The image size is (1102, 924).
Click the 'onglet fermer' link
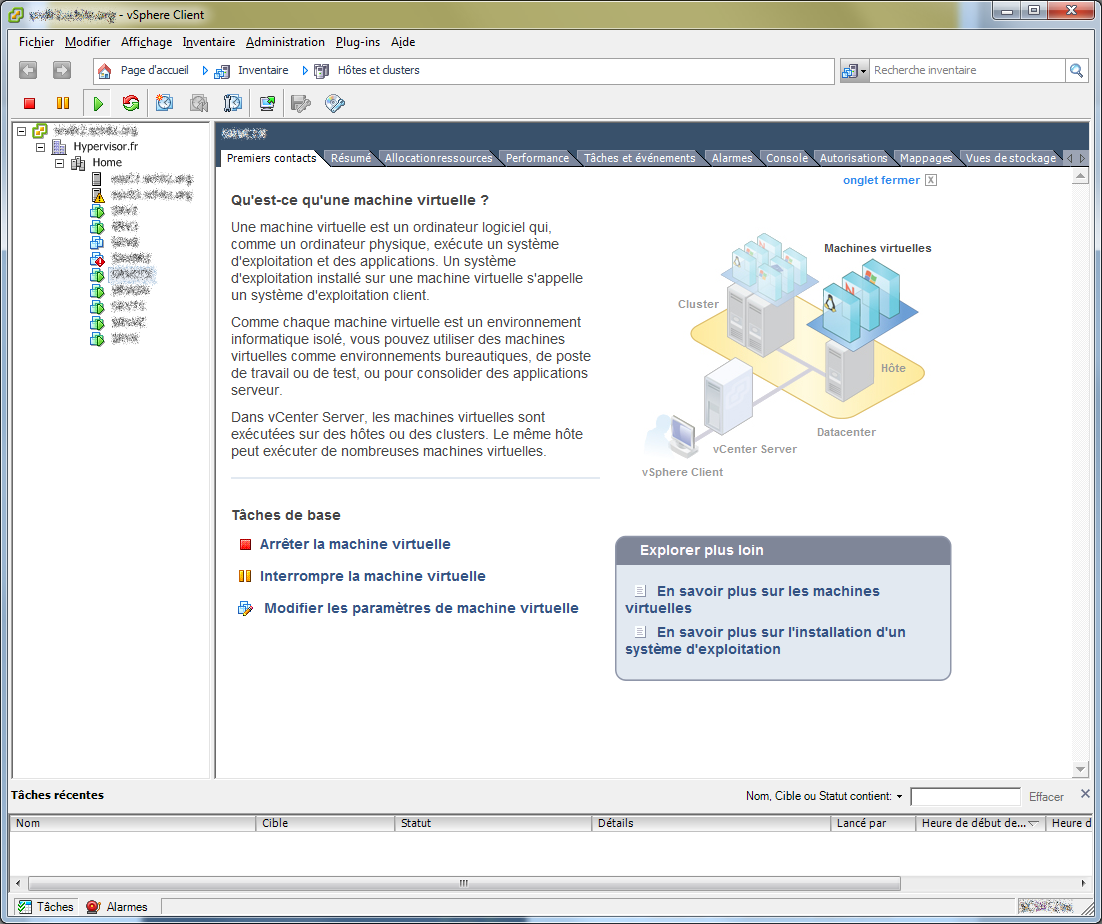[881, 181]
